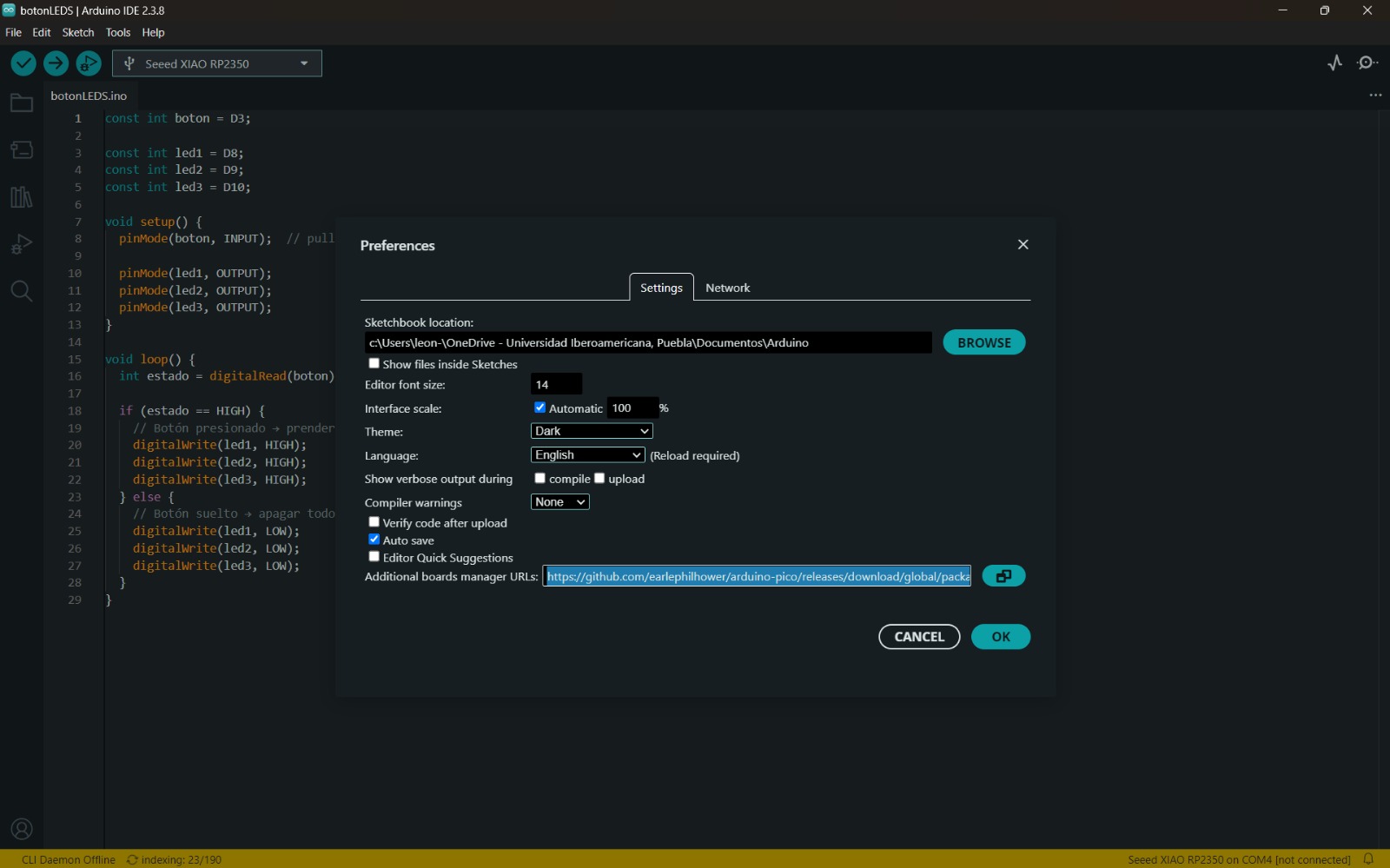Click the Additional boards manager URLs field
The image size is (1390, 868).
click(758, 576)
